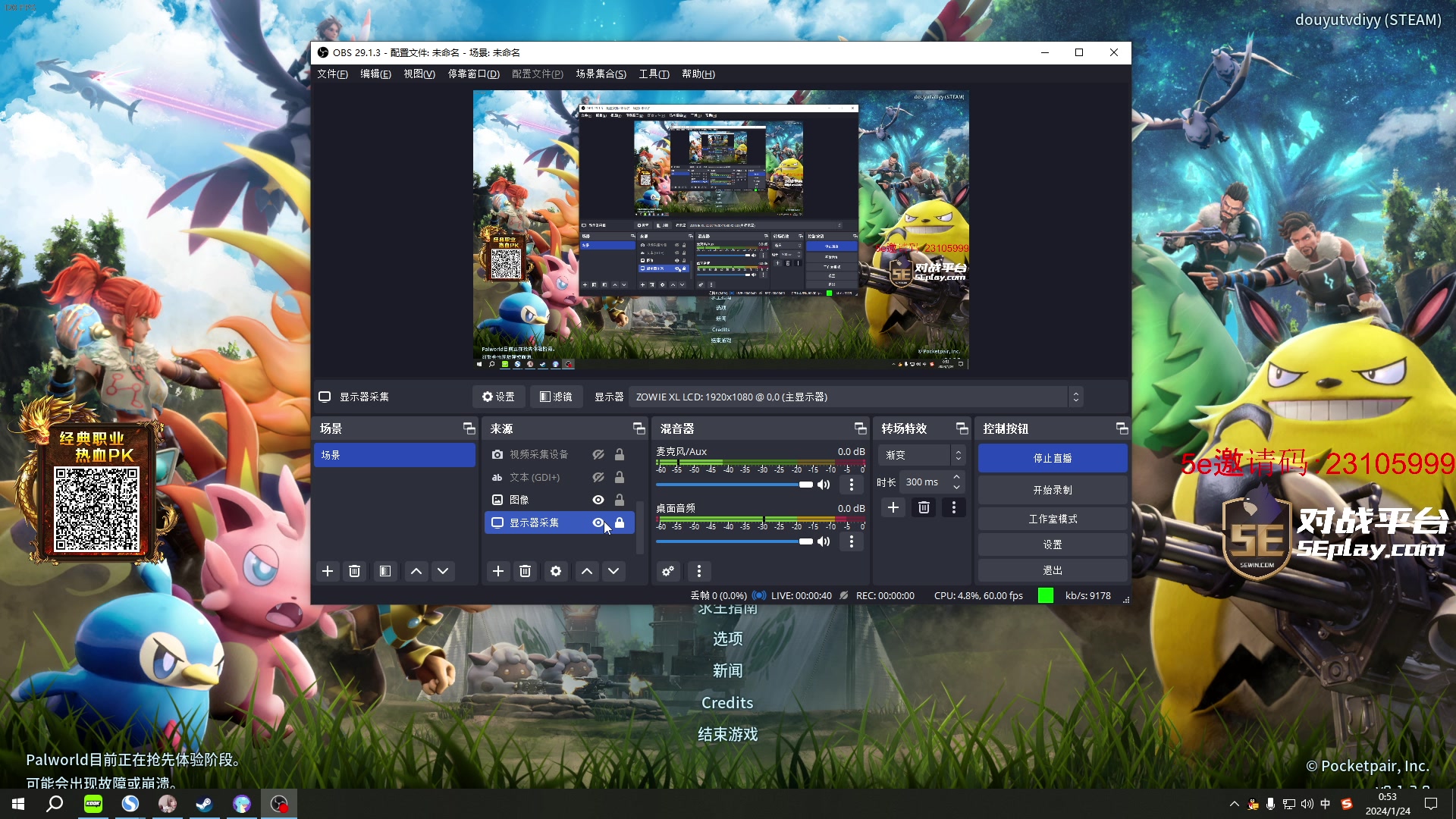Screen dimensions: 1456x819
Task: Open the 帮助(H) menu
Action: 698,74
